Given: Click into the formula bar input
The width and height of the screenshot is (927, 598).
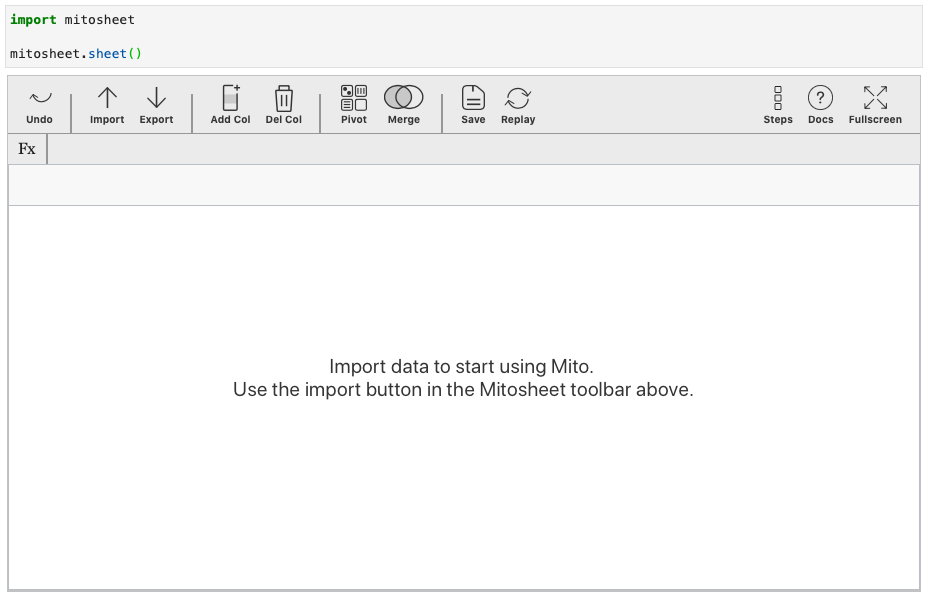Looking at the screenshot, I should [483, 149].
